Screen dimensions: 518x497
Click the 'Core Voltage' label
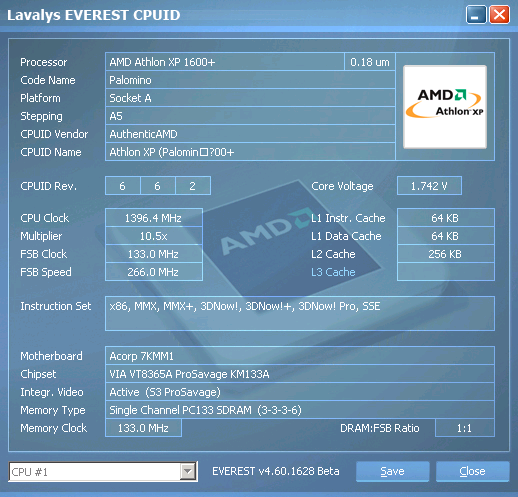point(342,186)
